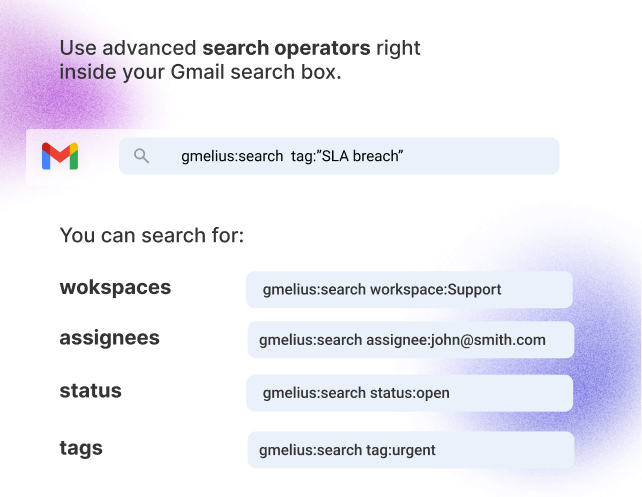The width and height of the screenshot is (642, 497).
Task: Select the assignee:john@smith.com search example field
Action: [411, 340]
